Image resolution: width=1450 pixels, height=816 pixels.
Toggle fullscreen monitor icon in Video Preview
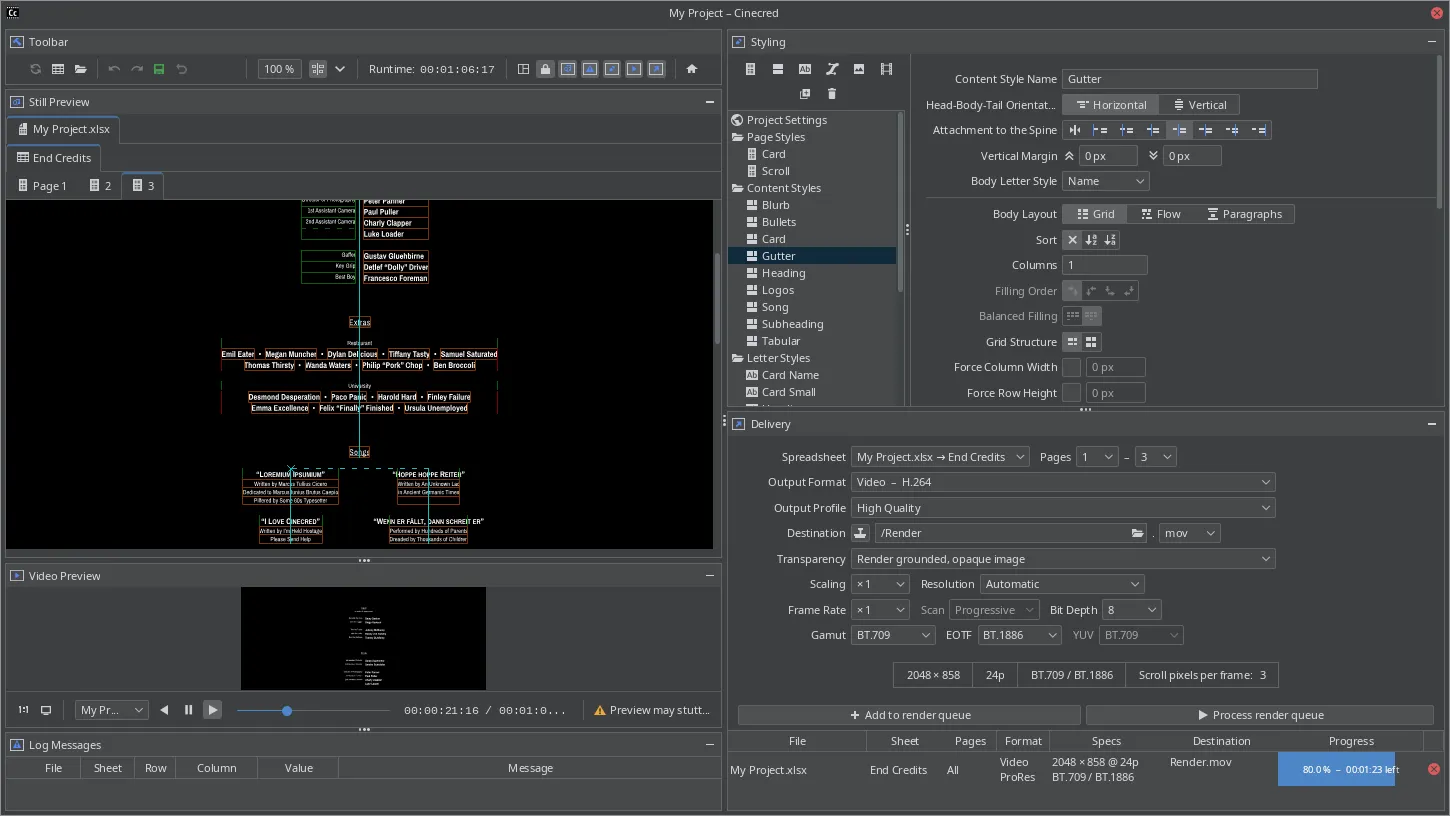[46, 710]
